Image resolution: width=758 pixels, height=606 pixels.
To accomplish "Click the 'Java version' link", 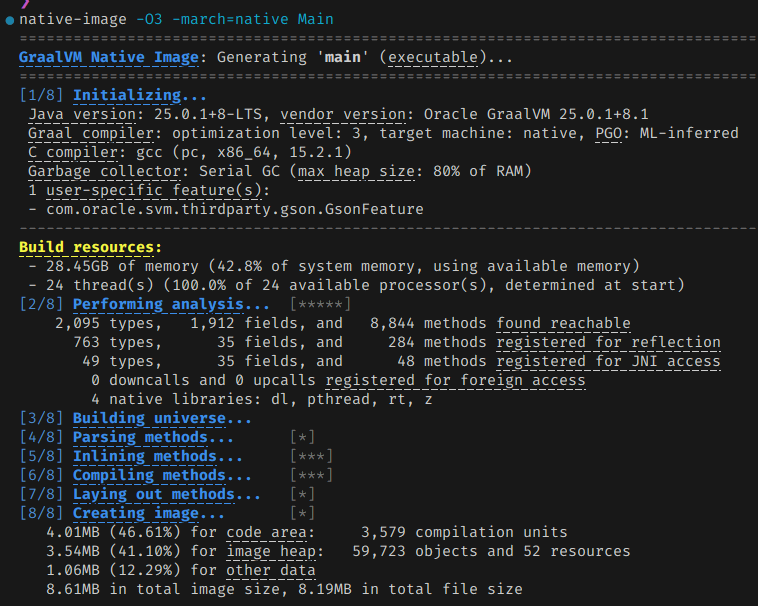I will pyautogui.click(x=78, y=114).
